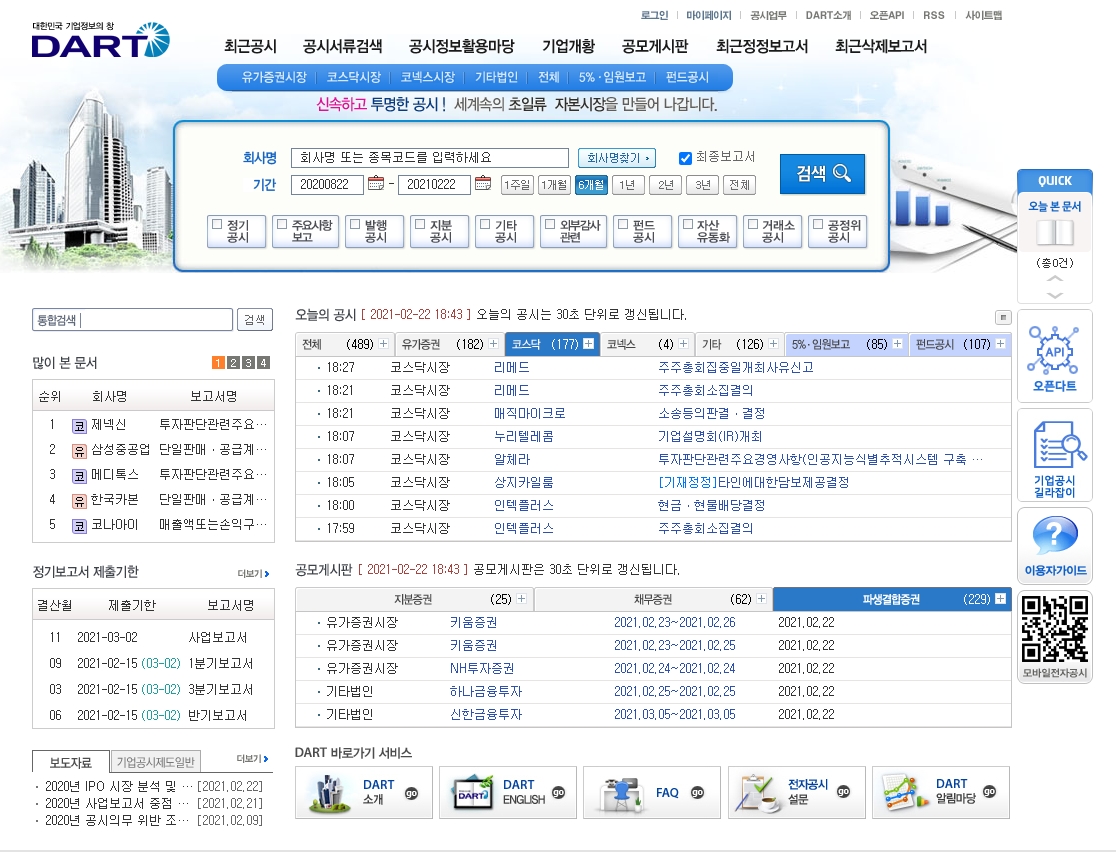Open the 공시서류검색 menu
This screenshot has height=852, width=1116.
point(342,46)
